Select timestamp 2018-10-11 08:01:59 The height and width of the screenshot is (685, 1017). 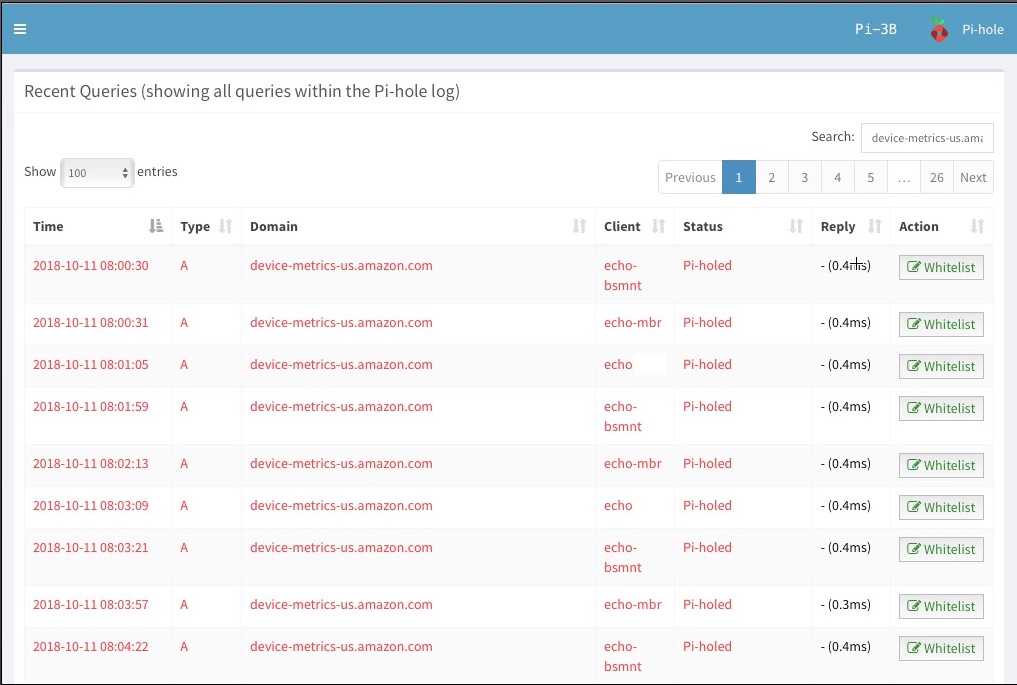[x=91, y=407]
